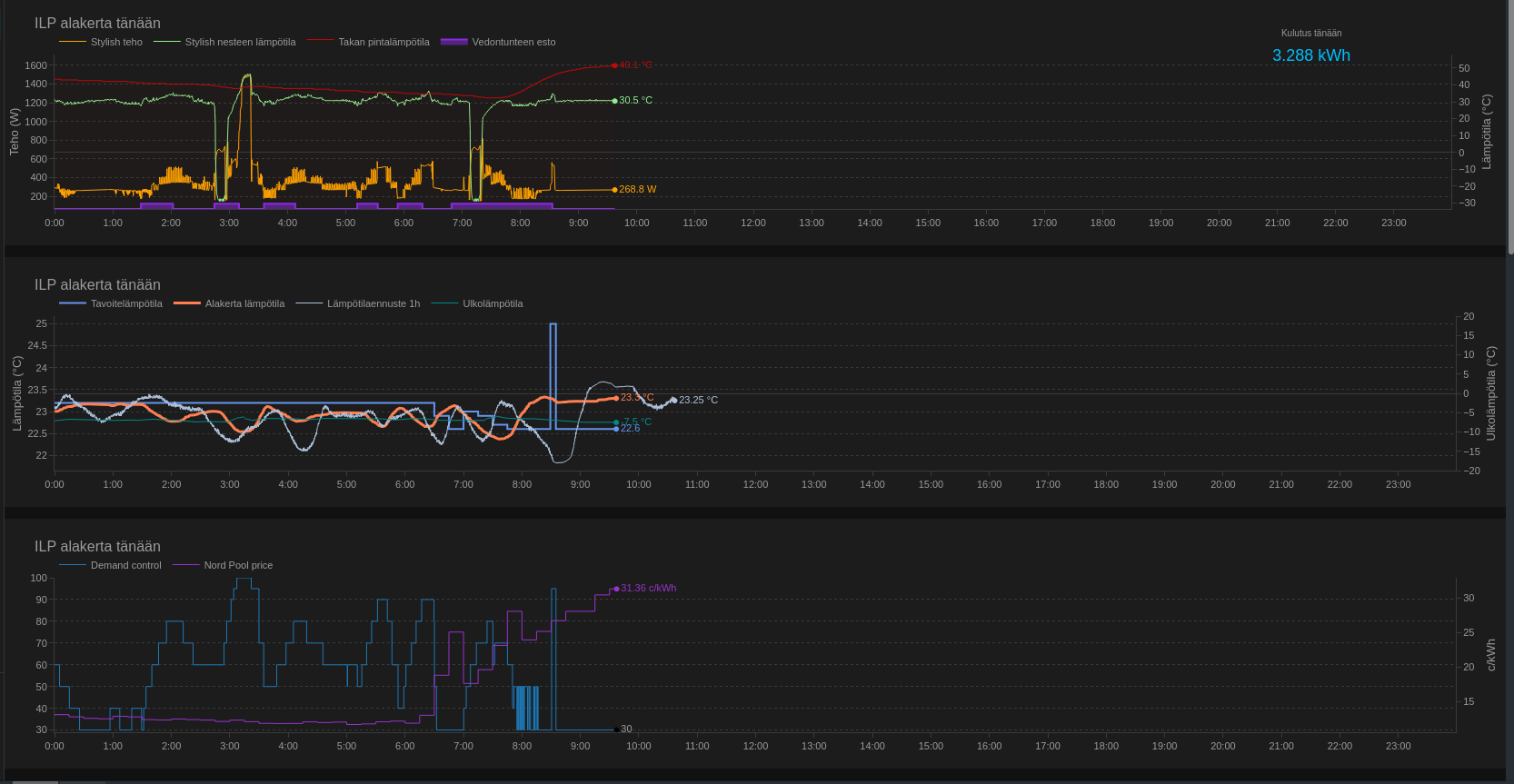Click the 31.36 c/kWh price point marker
Viewport: 1514px width, 784px height.
(x=616, y=589)
